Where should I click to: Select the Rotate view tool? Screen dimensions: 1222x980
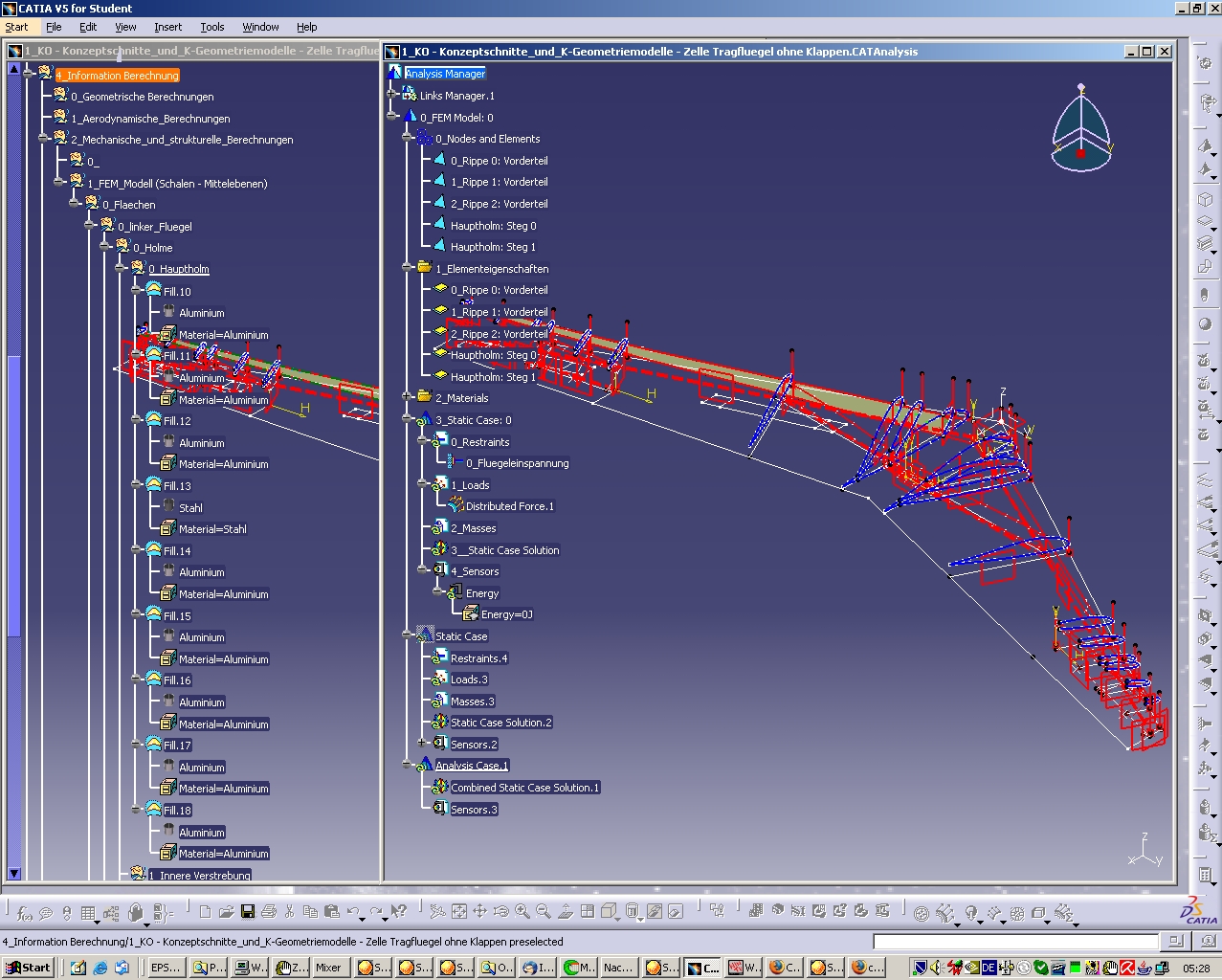[500, 912]
